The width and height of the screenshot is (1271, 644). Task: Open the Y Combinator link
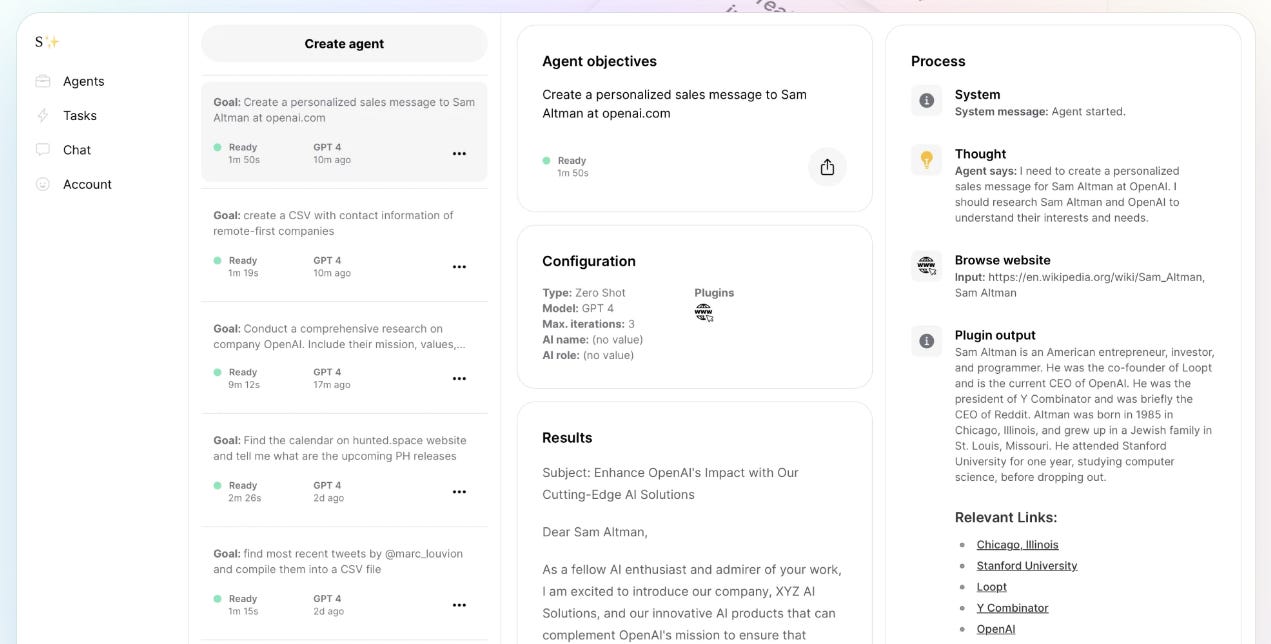click(1013, 608)
